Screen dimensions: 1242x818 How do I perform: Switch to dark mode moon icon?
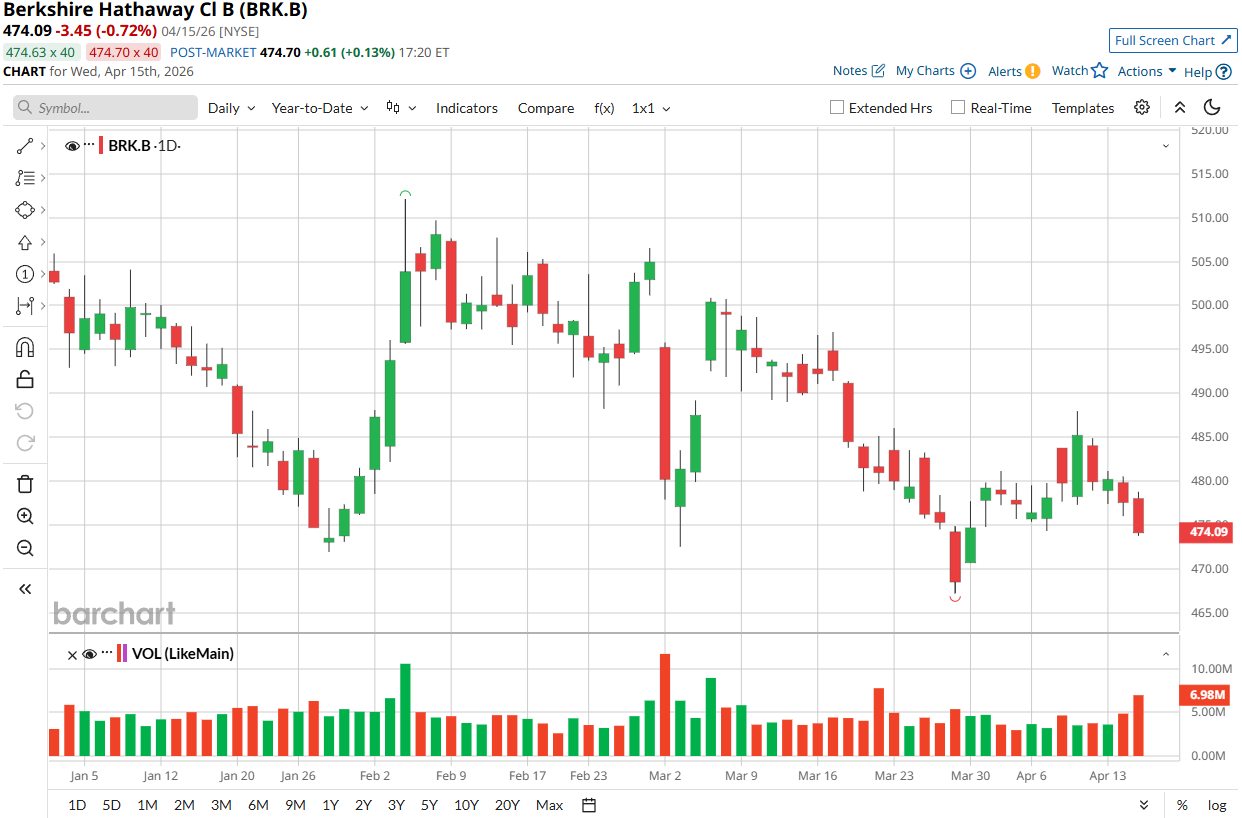[x=1212, y=108]
